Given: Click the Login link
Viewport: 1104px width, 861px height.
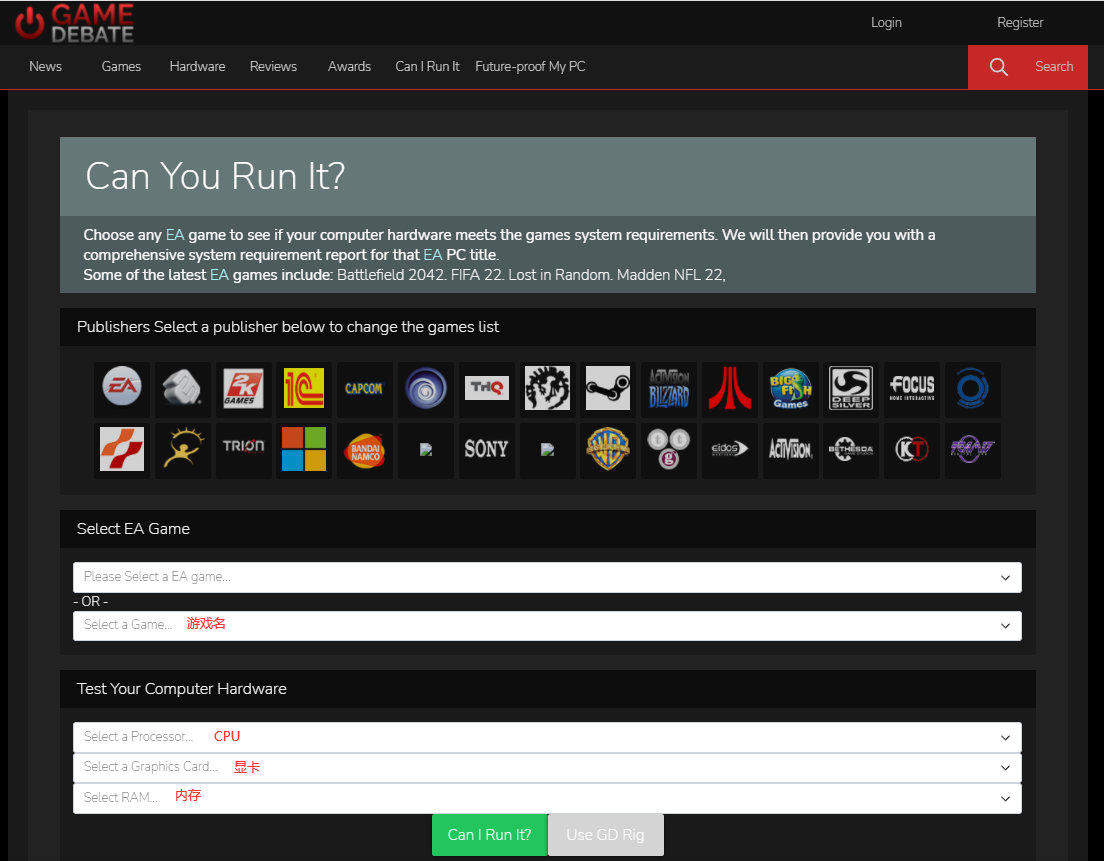Looking at the screenshot, I should (886, 23).
